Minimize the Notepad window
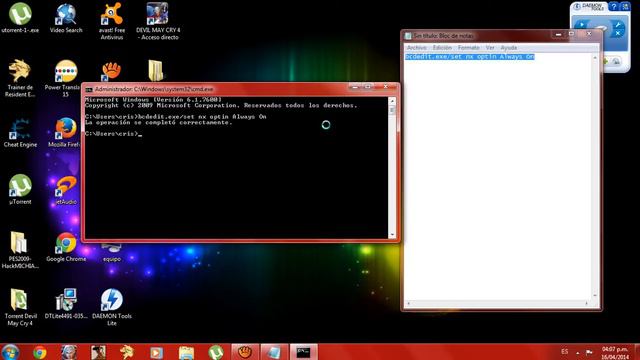 click(x=558, y=35)
